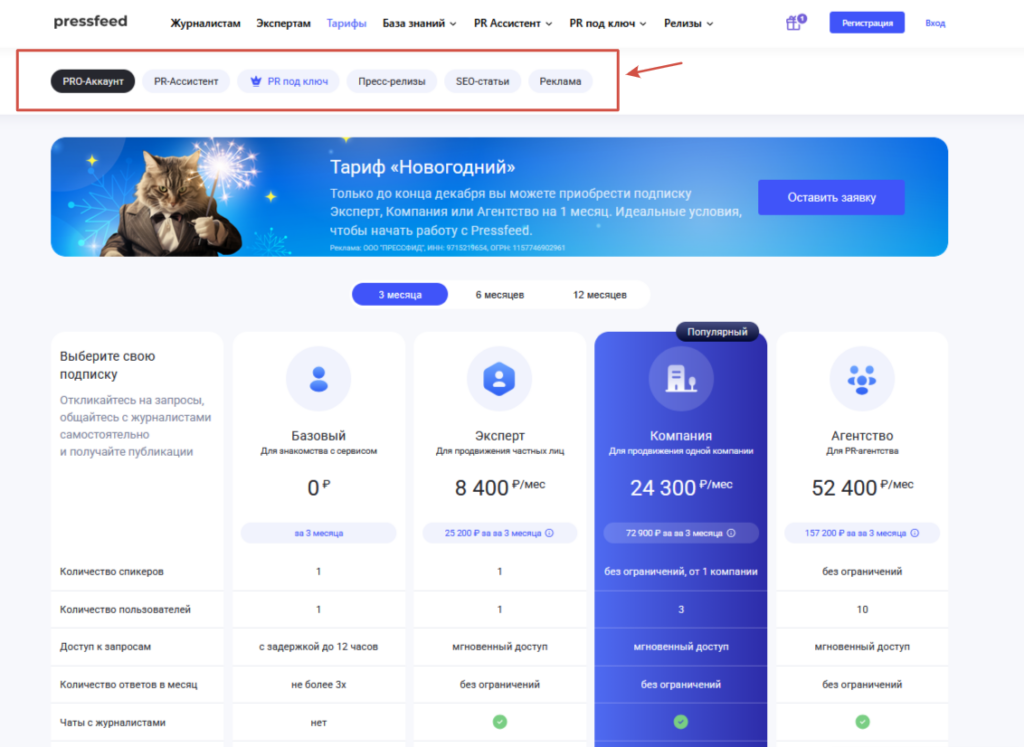1024x747 pixels.
Task: Click the Вход link
Action: (935, 23)
